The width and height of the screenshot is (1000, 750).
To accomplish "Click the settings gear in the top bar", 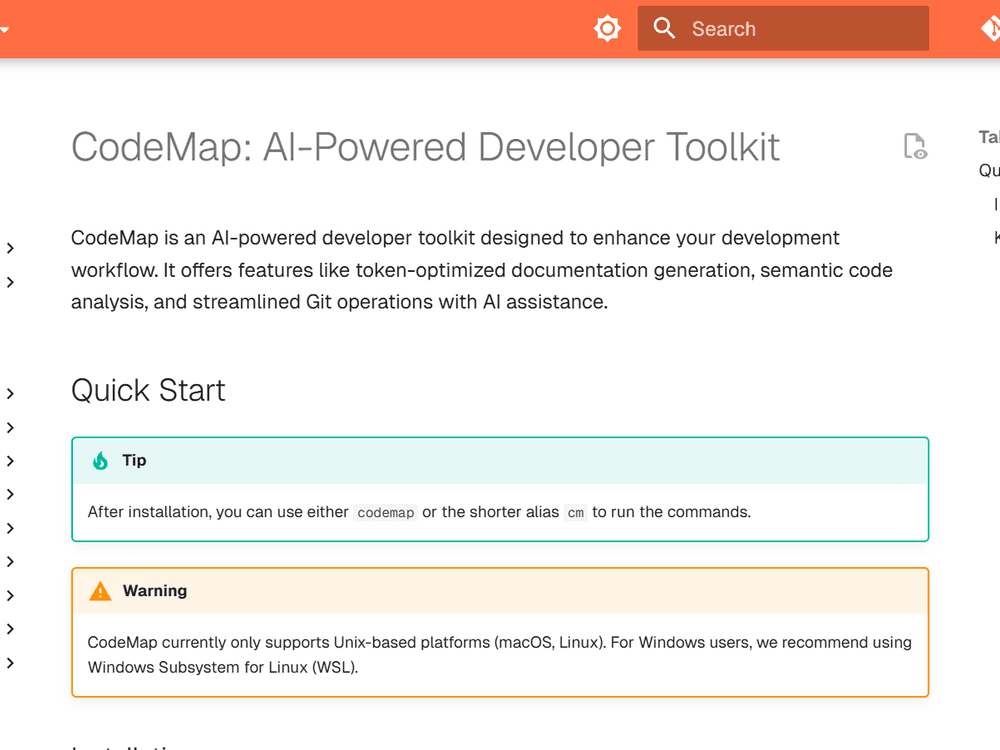I will click(x=607, y=28).
